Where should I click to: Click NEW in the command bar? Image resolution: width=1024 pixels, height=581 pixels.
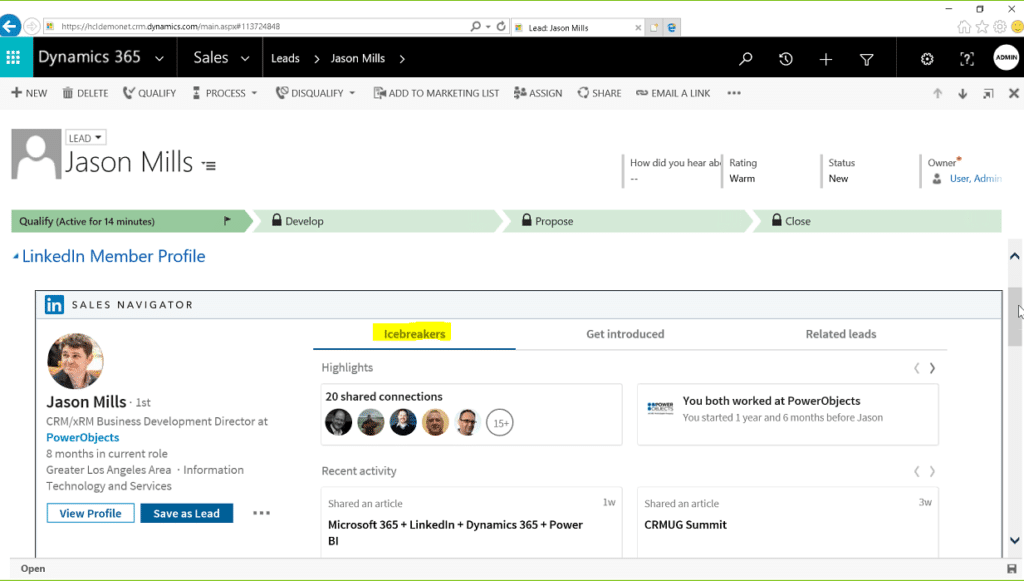(x=29, y=93)
